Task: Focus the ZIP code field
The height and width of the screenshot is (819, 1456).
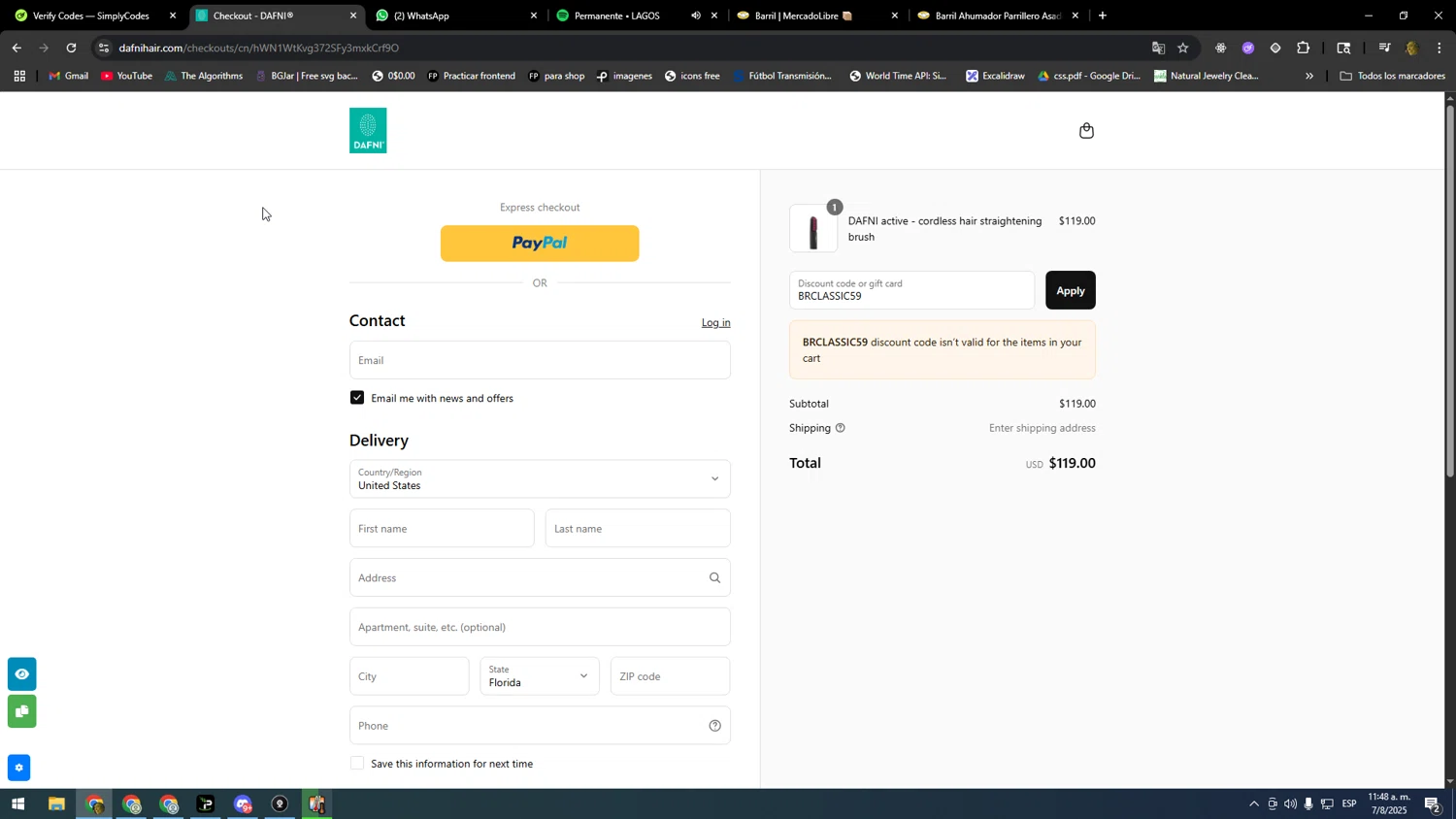Action: 670,676
